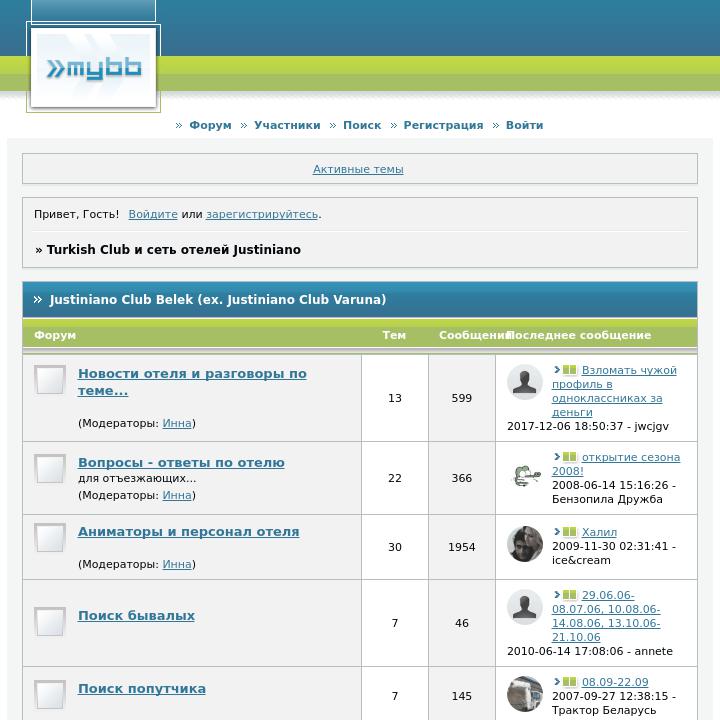Viewport: 720px width, 720px height.
Task: Click description text для отъезжающих...
Action: tap(137, 478)
